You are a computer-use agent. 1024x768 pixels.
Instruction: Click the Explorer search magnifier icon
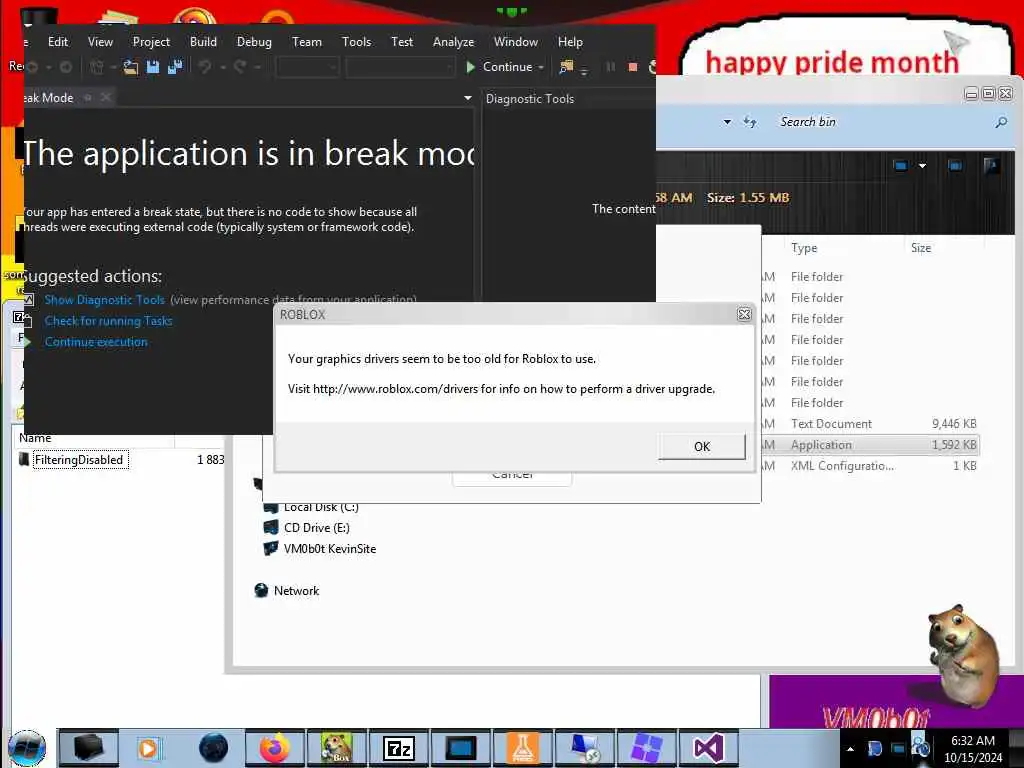click(x=1000, y=122)
